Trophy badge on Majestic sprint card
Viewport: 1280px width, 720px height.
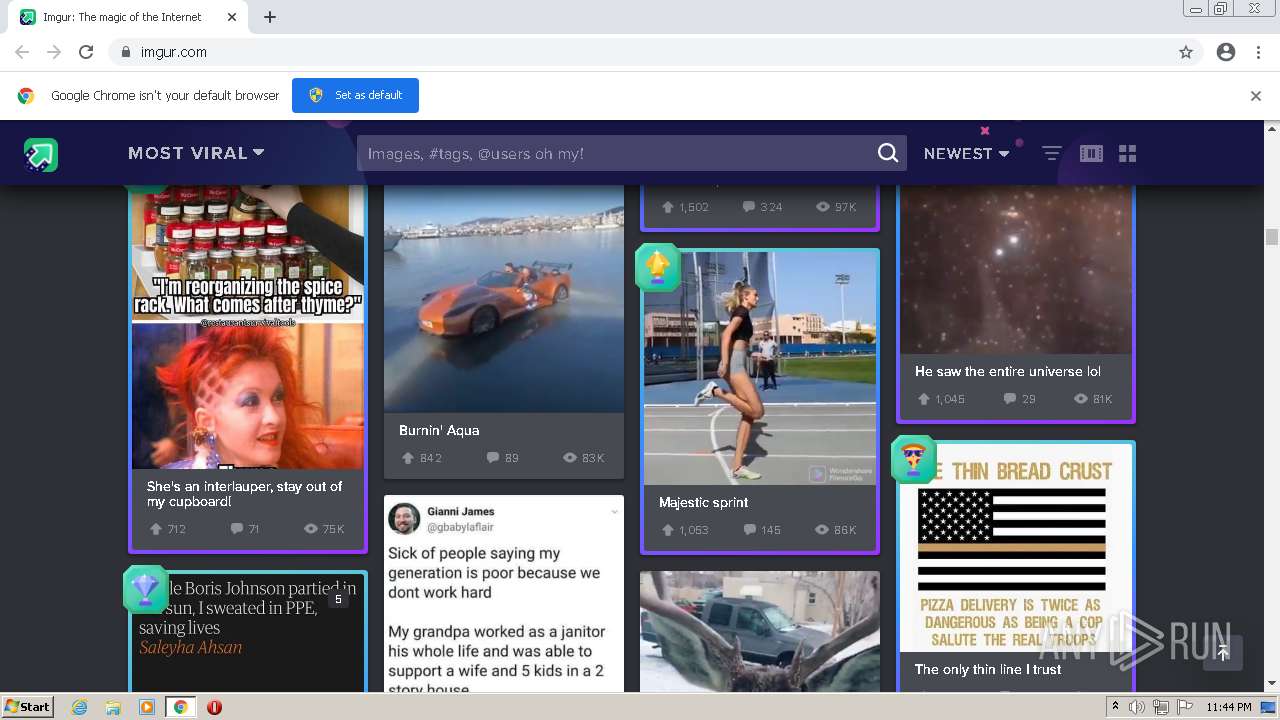click(x=657, y=267)
